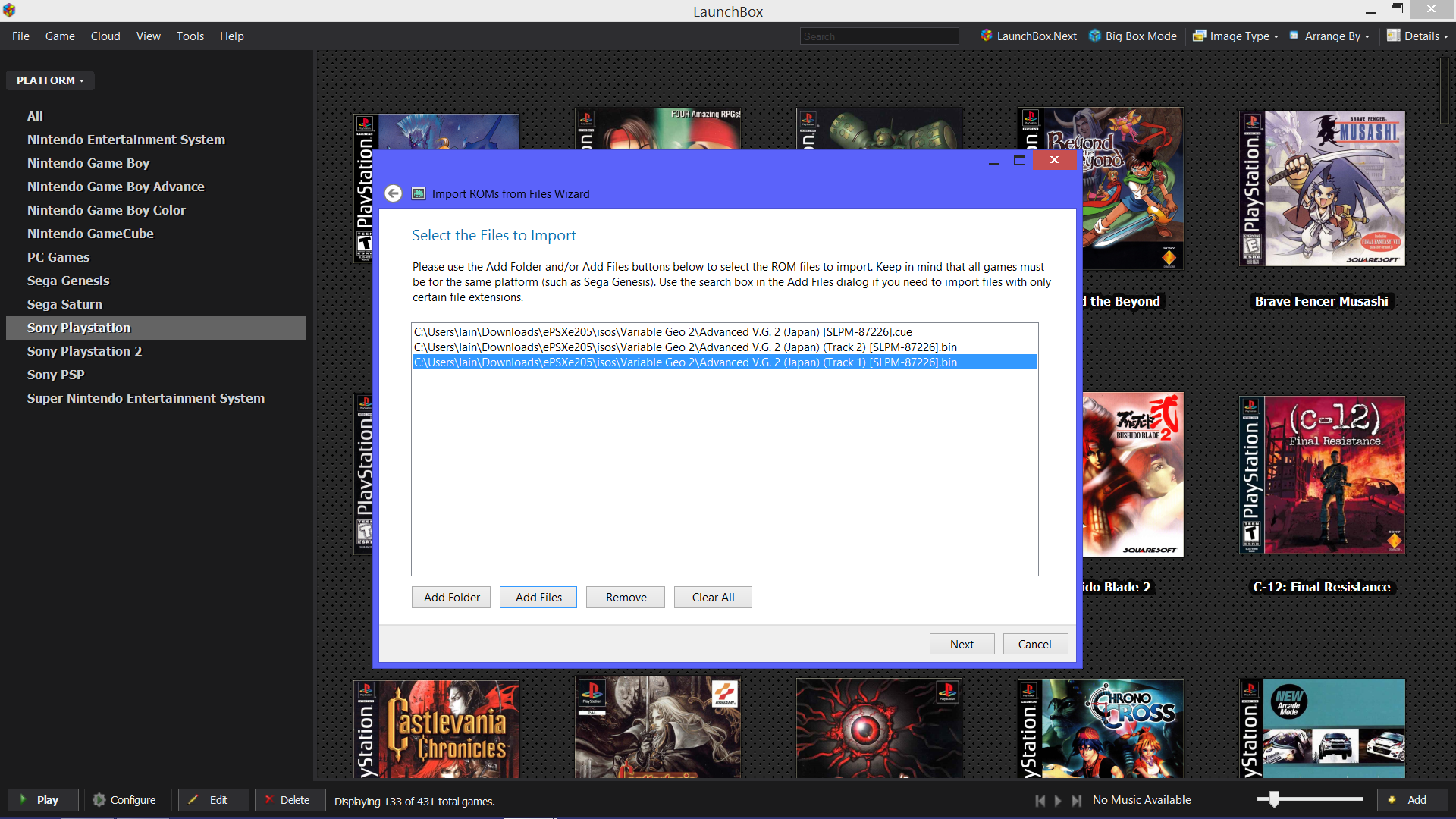The width and height of the screenshot is (1456, 819).
Task: Play music in the status bar
Action: 1058,800
